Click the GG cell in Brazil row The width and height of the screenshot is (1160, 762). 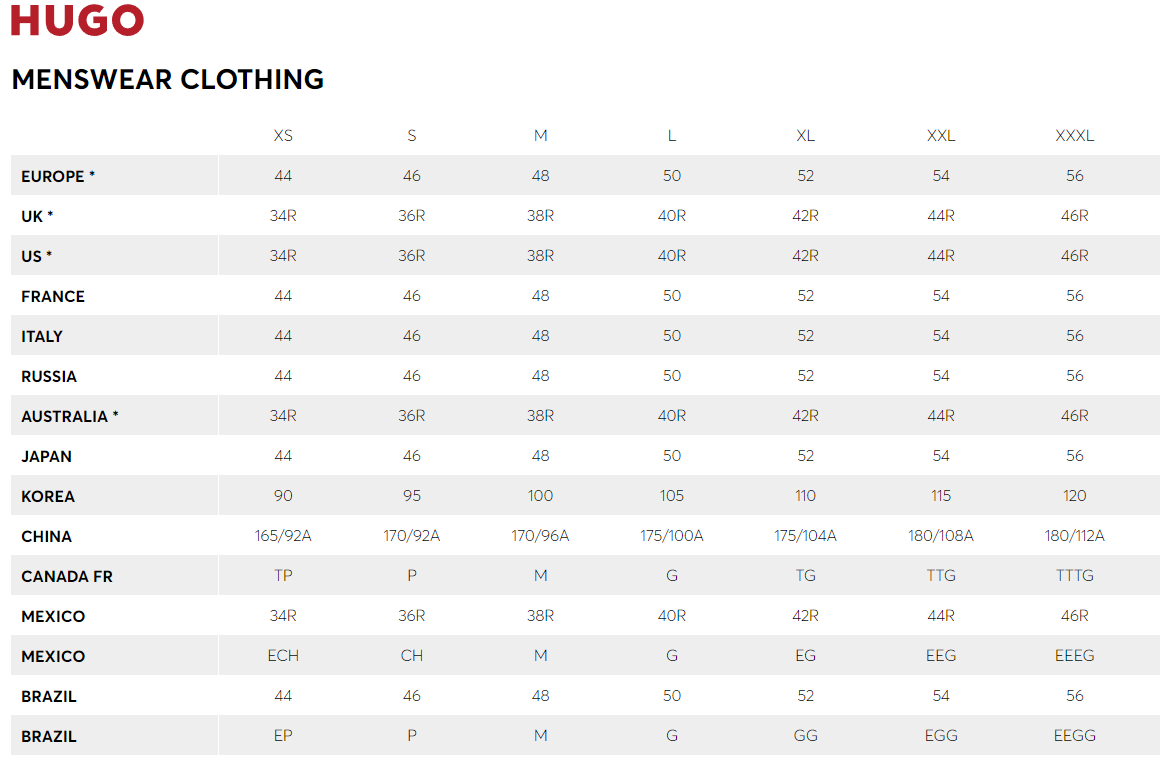[x=806, y=735]
